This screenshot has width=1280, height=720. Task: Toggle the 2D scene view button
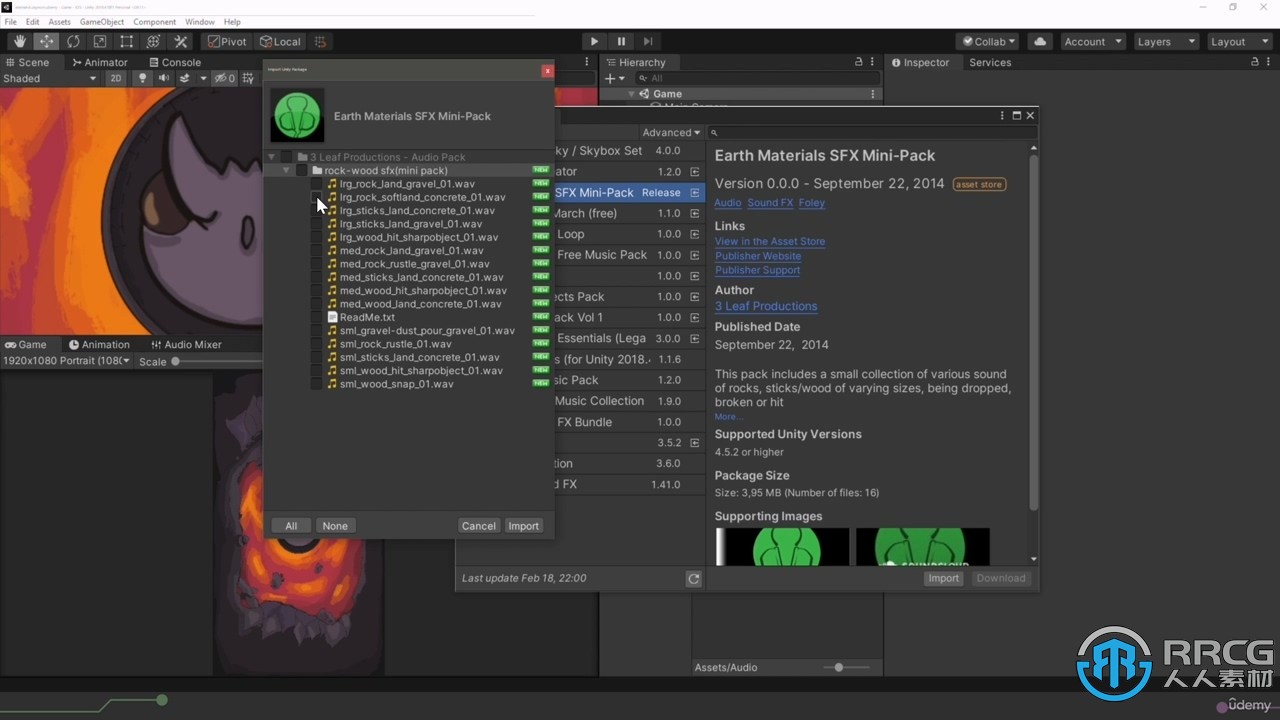pyautogui.click(x=116, y=78)
